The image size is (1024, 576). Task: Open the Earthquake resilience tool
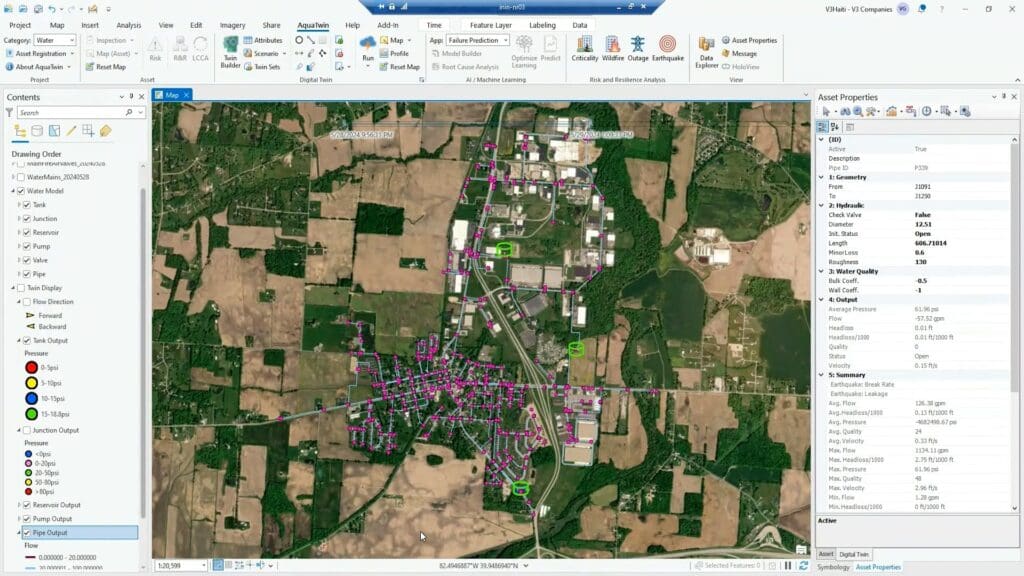click(x=667, y=48)
